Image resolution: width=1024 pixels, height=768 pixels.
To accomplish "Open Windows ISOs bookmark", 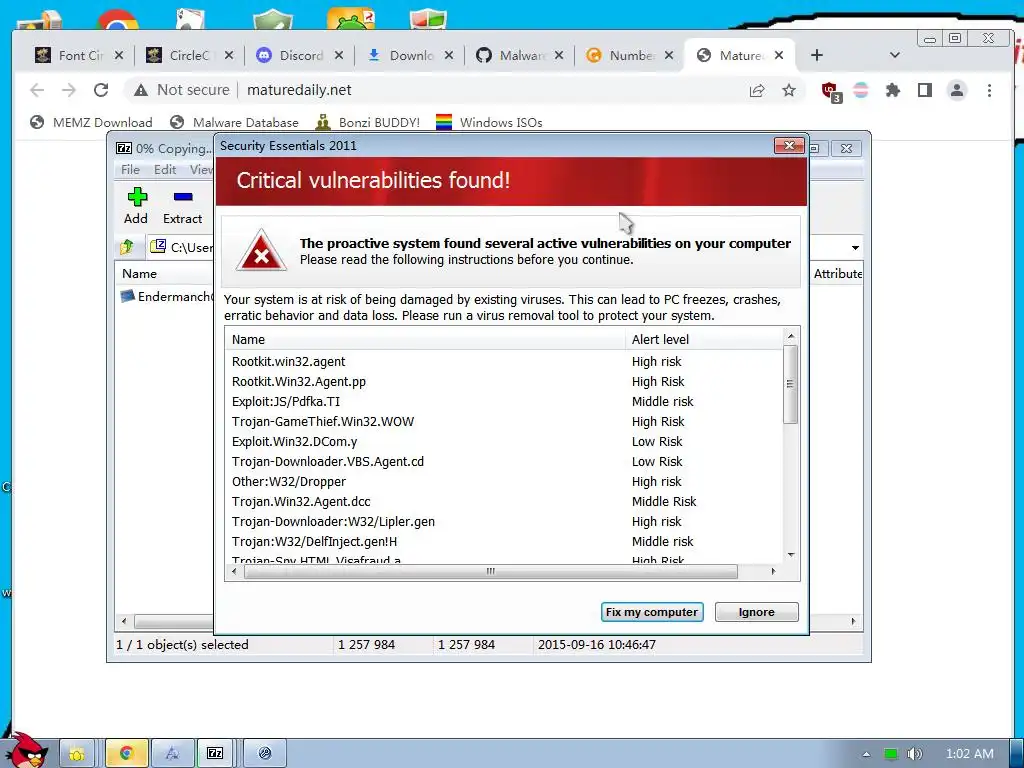I will 489,122.
